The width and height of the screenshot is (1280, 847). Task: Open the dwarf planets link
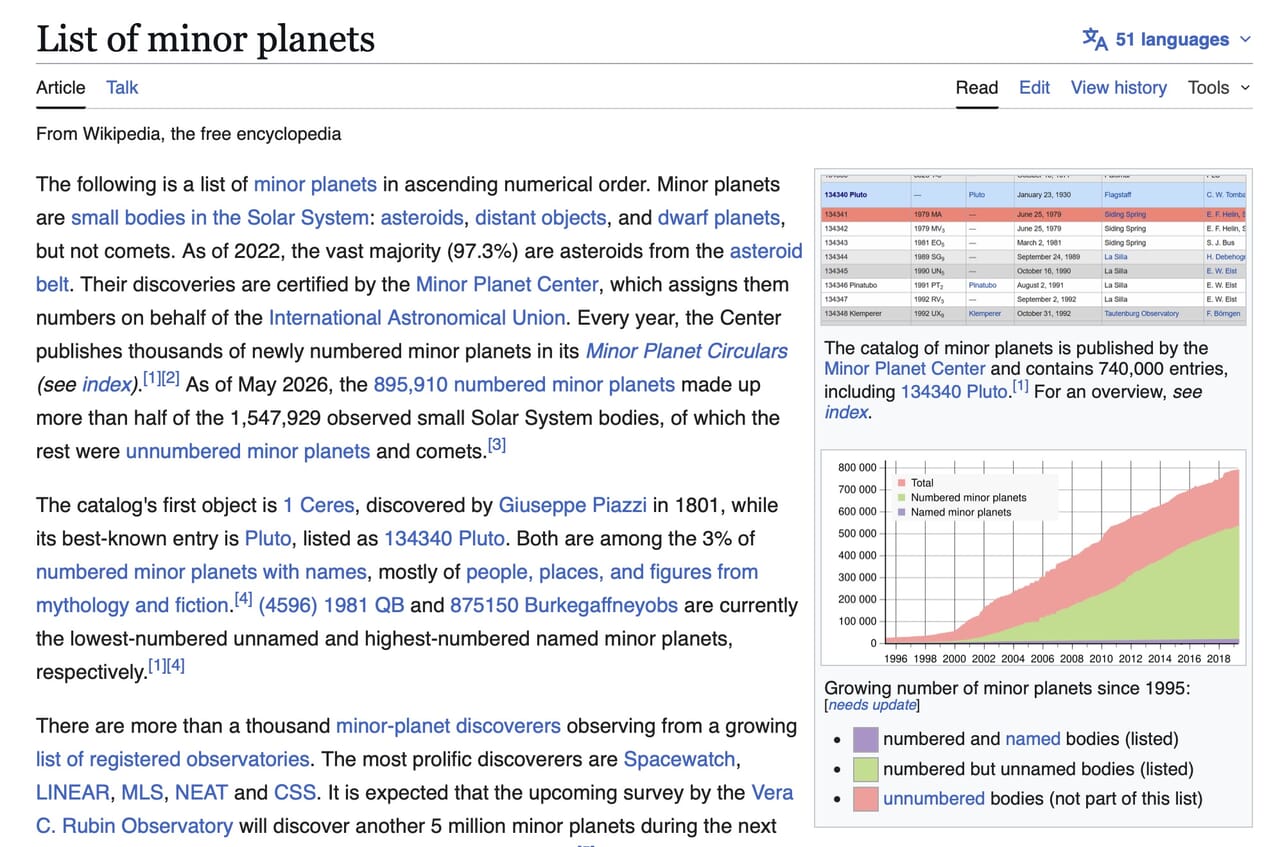coord(718,217)
